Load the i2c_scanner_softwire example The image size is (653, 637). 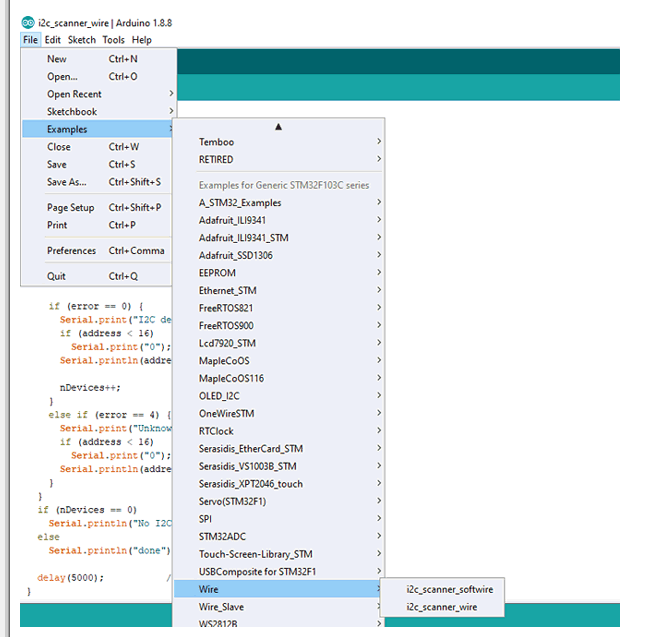(442, 590)
